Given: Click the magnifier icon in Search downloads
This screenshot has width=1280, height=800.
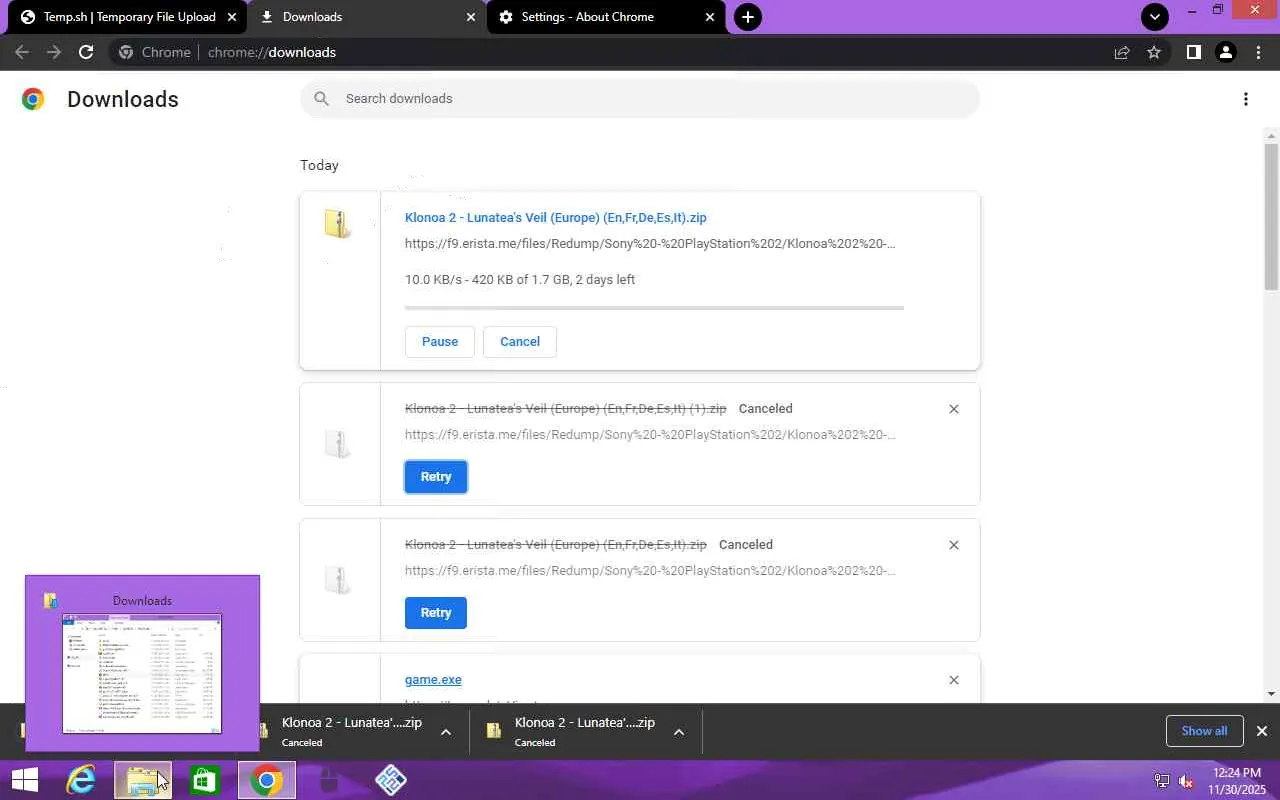Looking at the screenshot, I should click(321, 98).
